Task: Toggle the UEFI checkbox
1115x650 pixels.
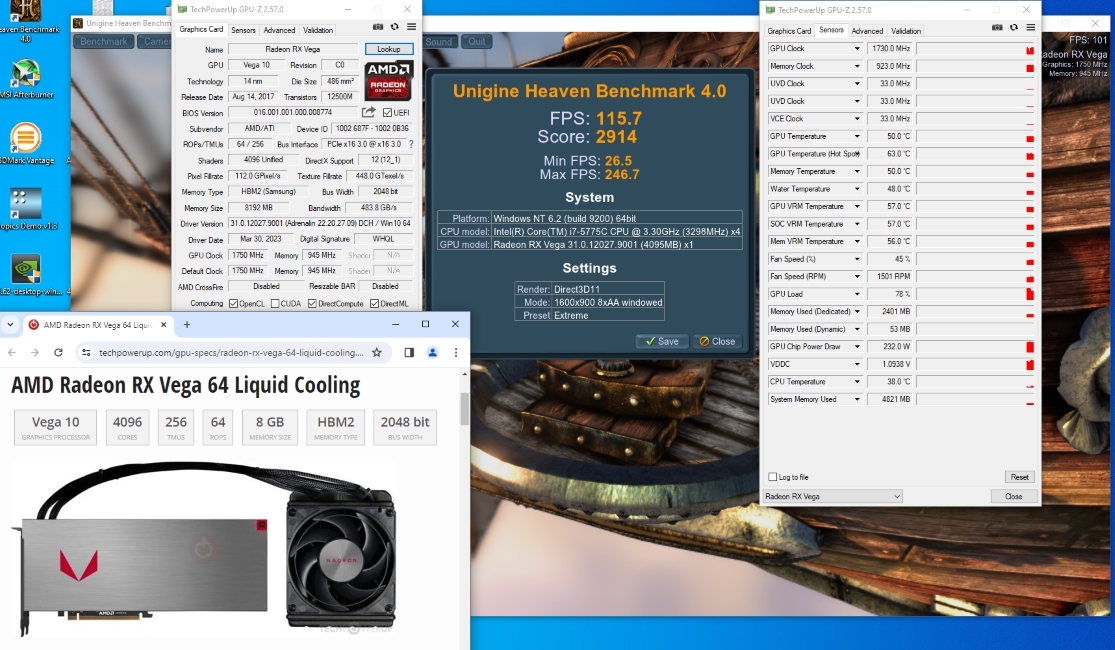Action: click(x=387, y=112)
